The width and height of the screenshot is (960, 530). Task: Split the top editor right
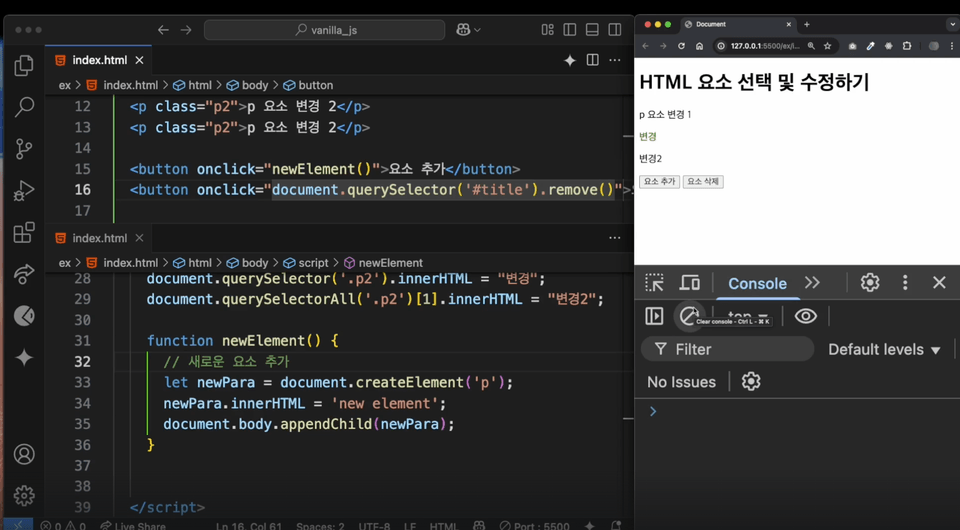592,59
